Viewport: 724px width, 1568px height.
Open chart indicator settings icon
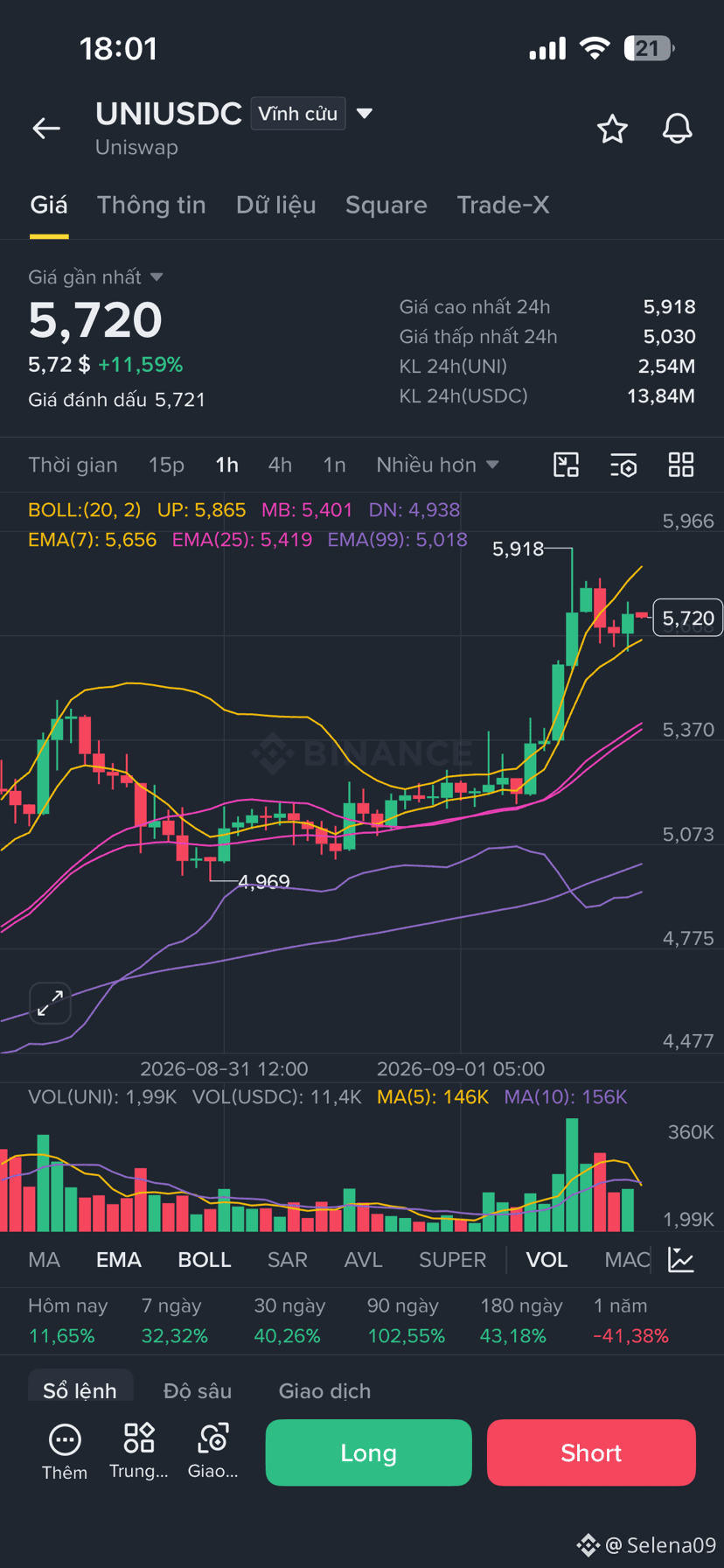pos(623,465)
